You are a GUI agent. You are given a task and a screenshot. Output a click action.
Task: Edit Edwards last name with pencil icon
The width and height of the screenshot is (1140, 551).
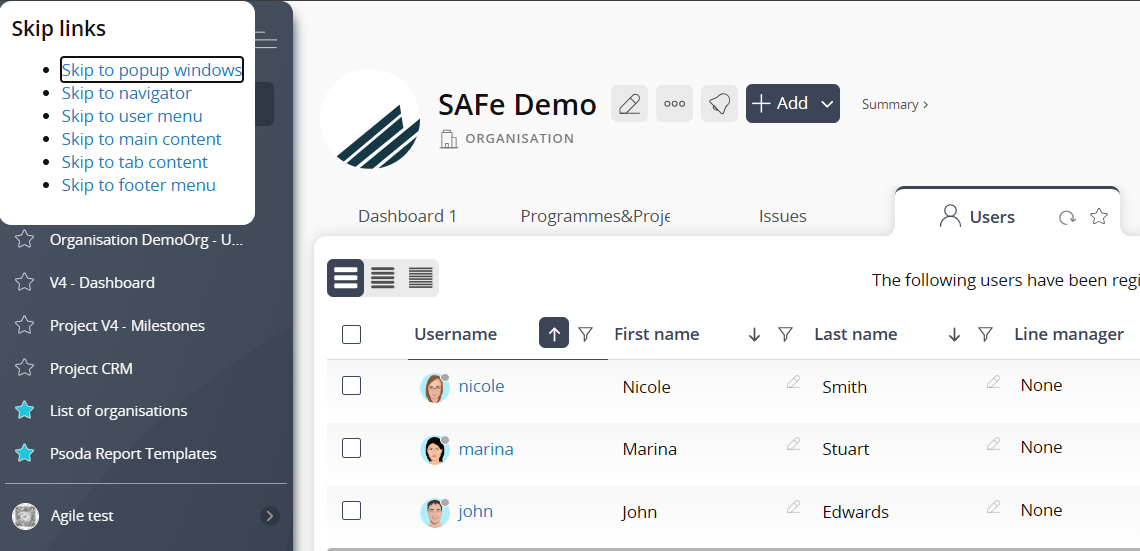coord(994,507)
